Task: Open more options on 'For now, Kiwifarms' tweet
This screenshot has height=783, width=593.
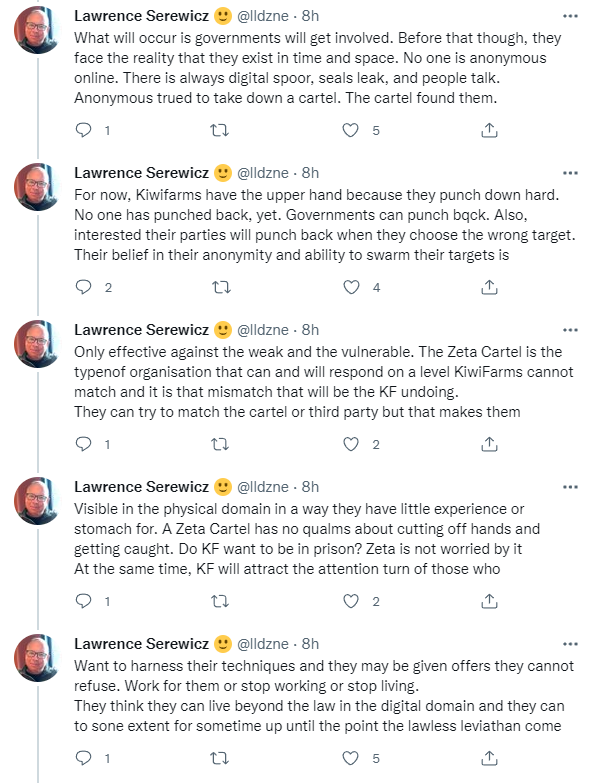Action: [x=570, y=173]
